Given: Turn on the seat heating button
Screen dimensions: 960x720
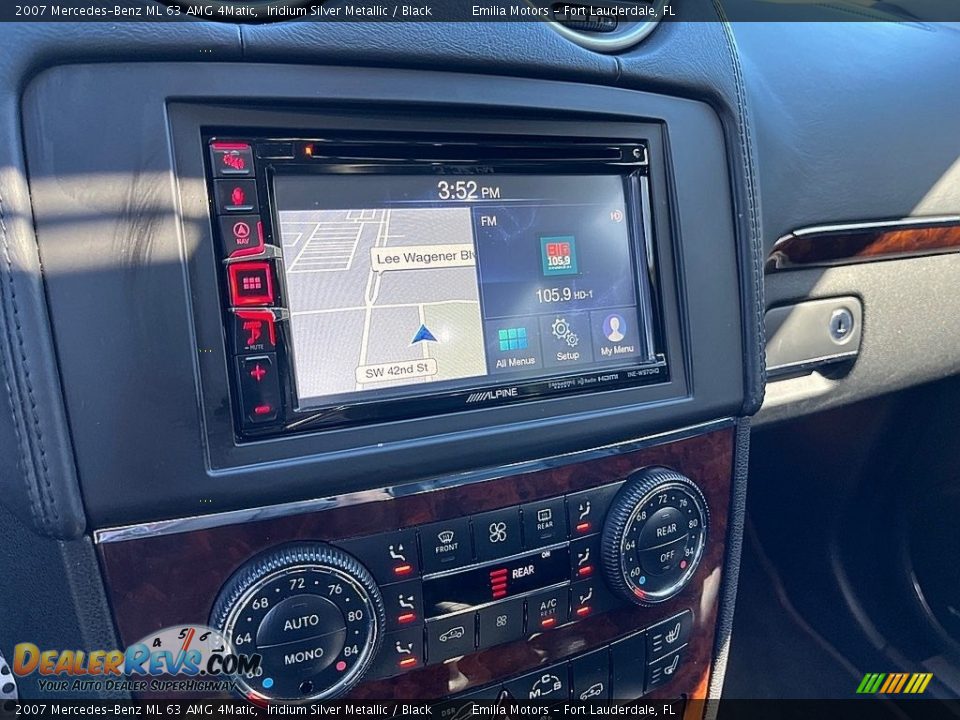Looking at the screenshot, I should (670, 634).
